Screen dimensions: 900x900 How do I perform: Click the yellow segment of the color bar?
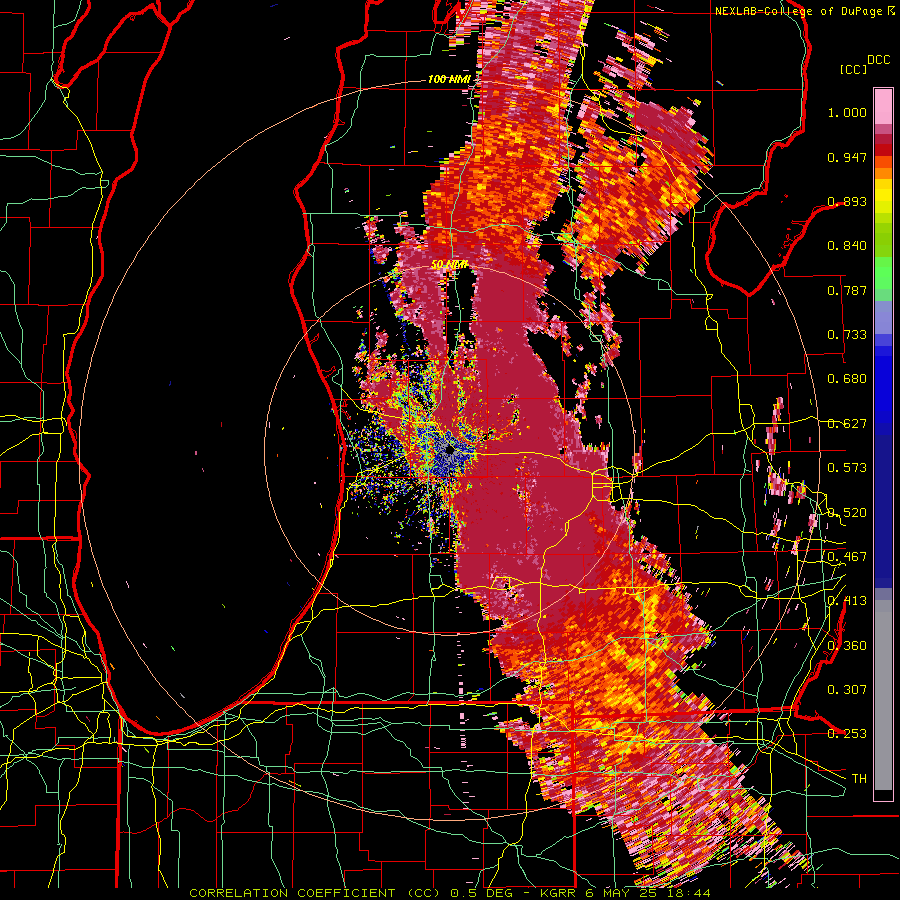click(x=883, y=197)
